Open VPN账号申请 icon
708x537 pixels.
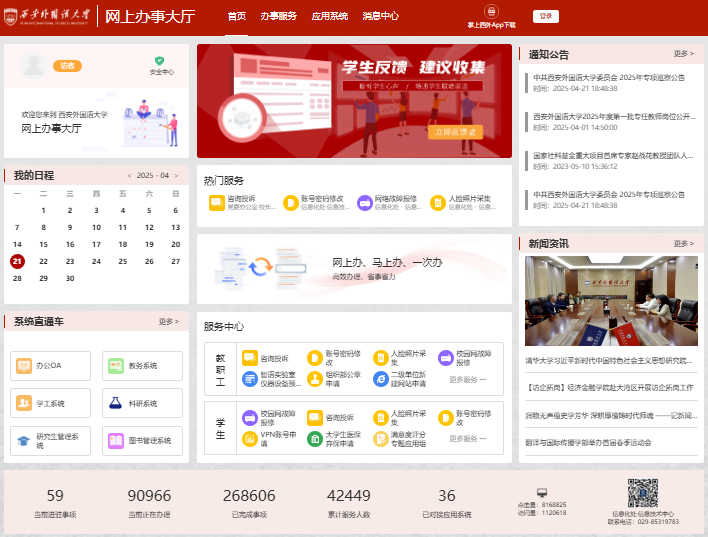point(250,439)
